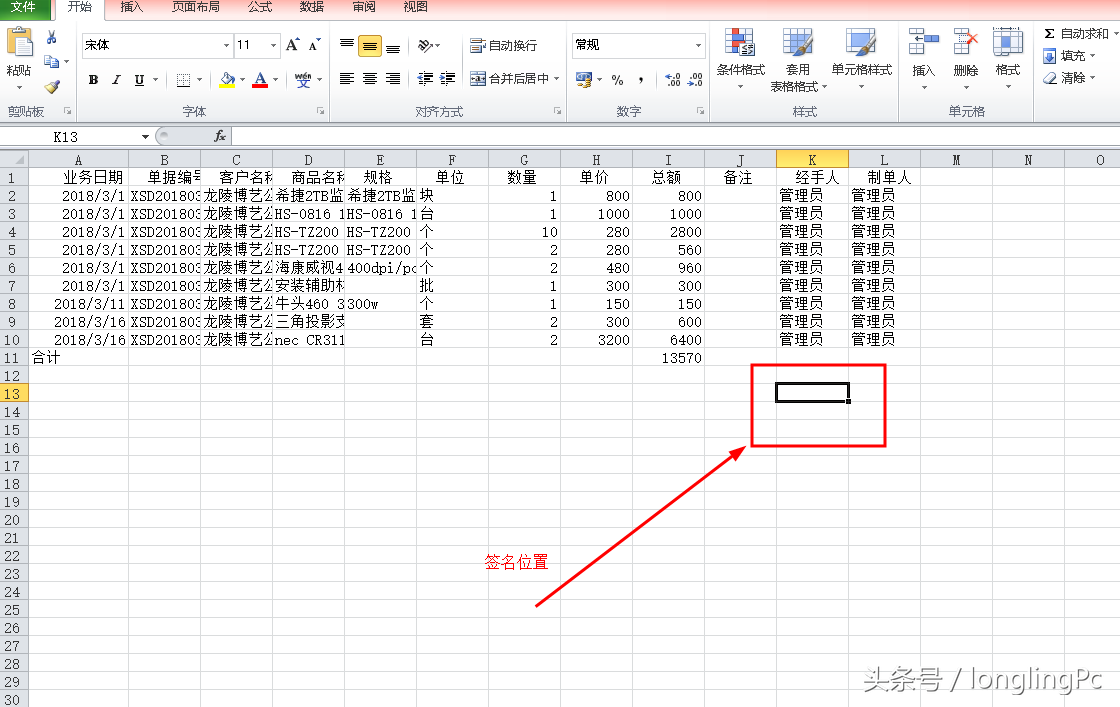Image resolution: width=1120 pixels, height=707 pixels.
Task: Switch to the 插入 Insert tab
Action: pos(131,7)
